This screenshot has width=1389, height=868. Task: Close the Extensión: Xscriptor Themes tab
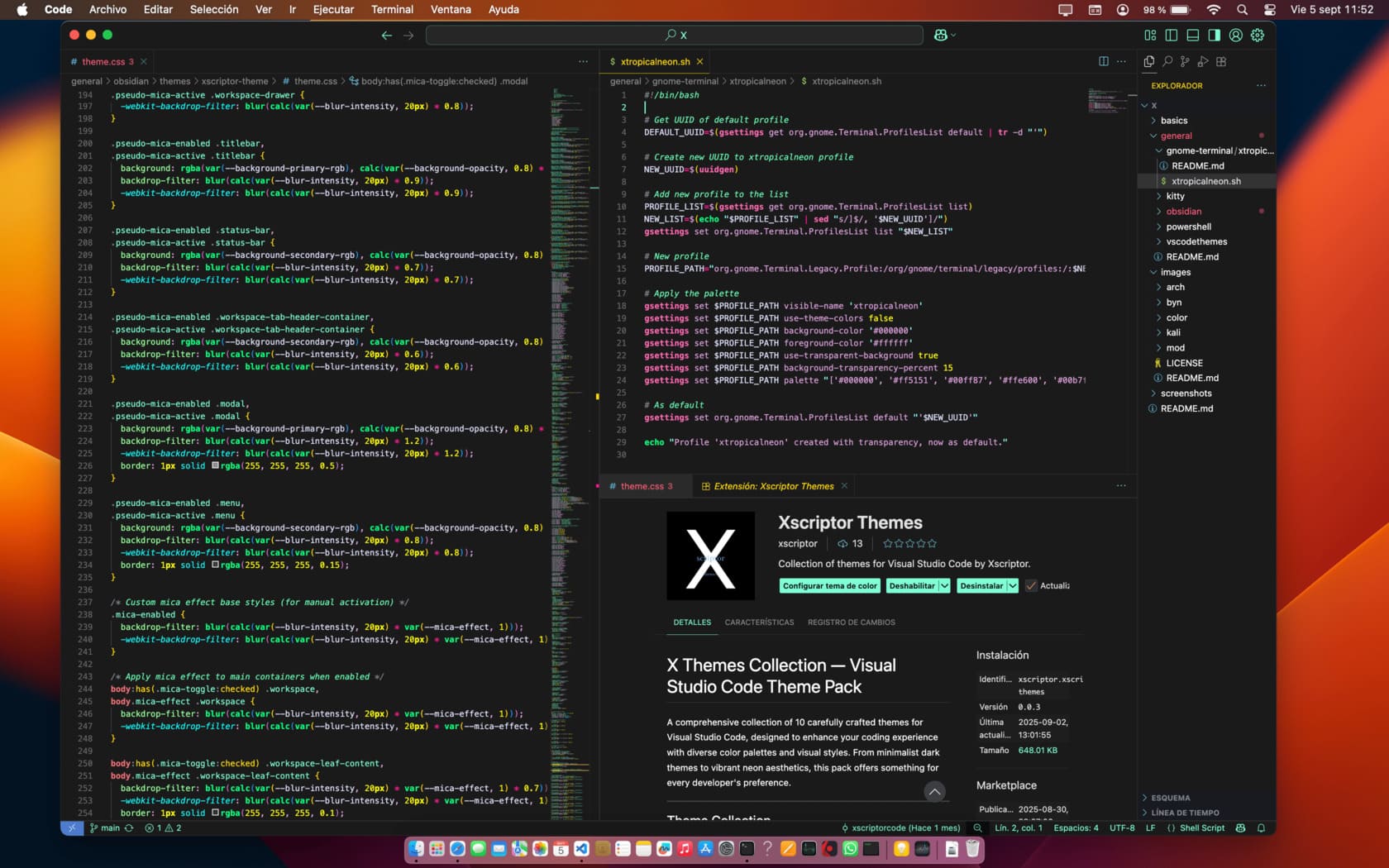(x=844, y=485)
